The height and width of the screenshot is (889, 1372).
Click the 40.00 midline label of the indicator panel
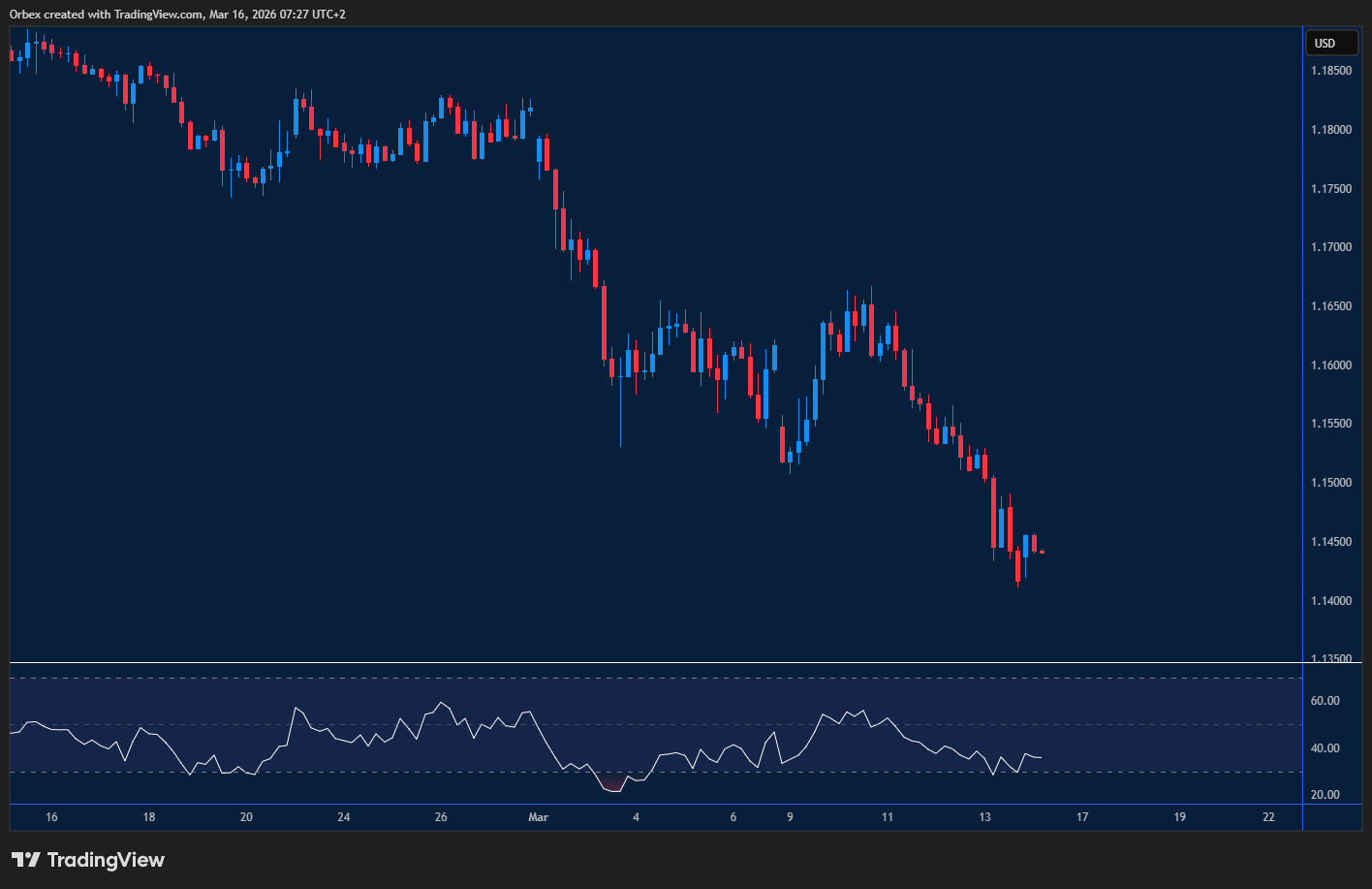click(1326, 746)
